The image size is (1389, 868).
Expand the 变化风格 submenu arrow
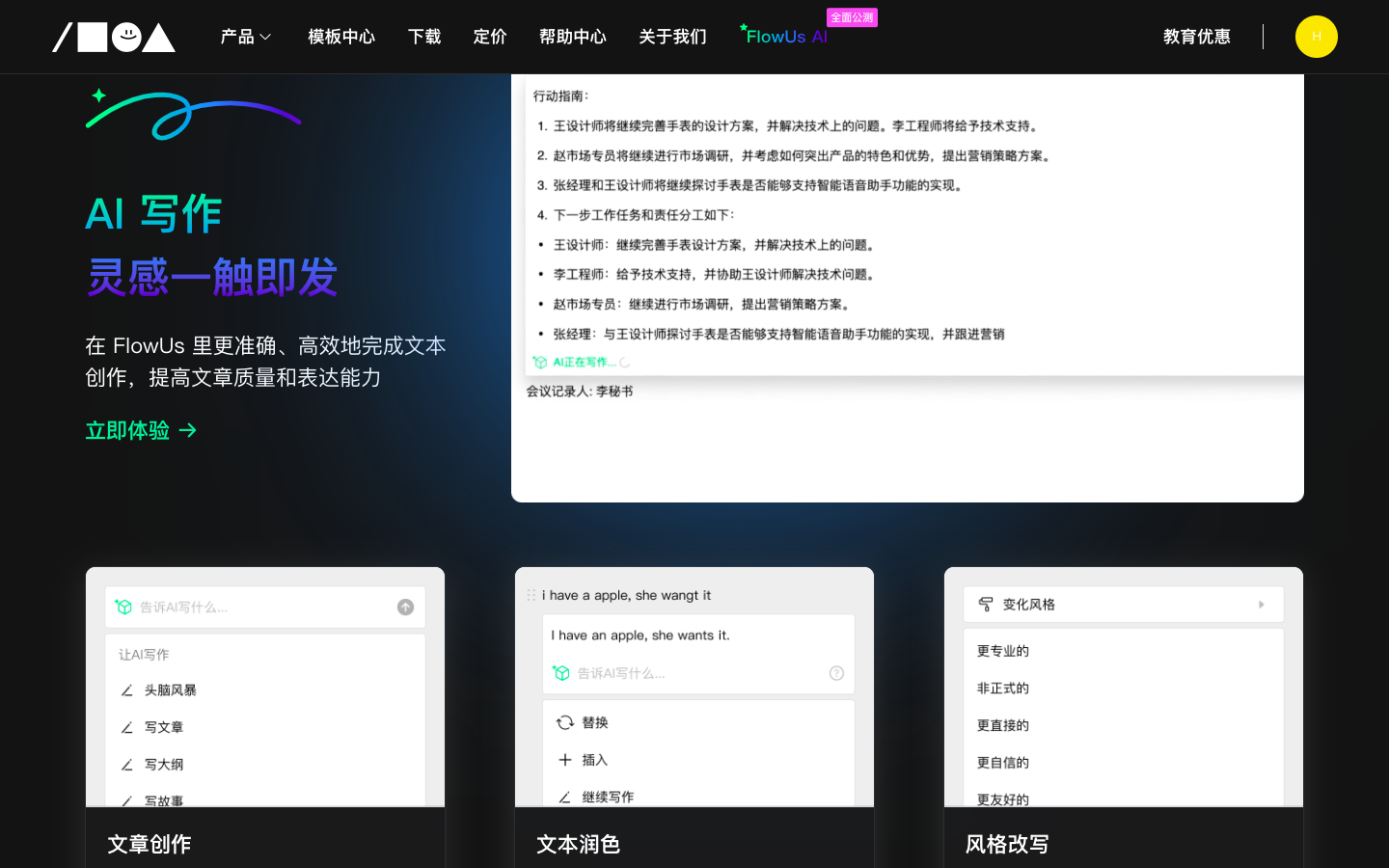point(1261,605)
